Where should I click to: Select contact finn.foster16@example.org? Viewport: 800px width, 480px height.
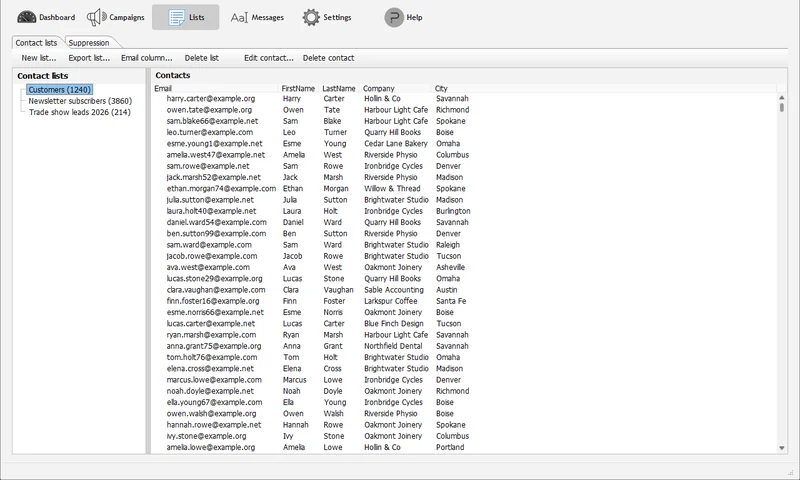[x=213, y=300]
